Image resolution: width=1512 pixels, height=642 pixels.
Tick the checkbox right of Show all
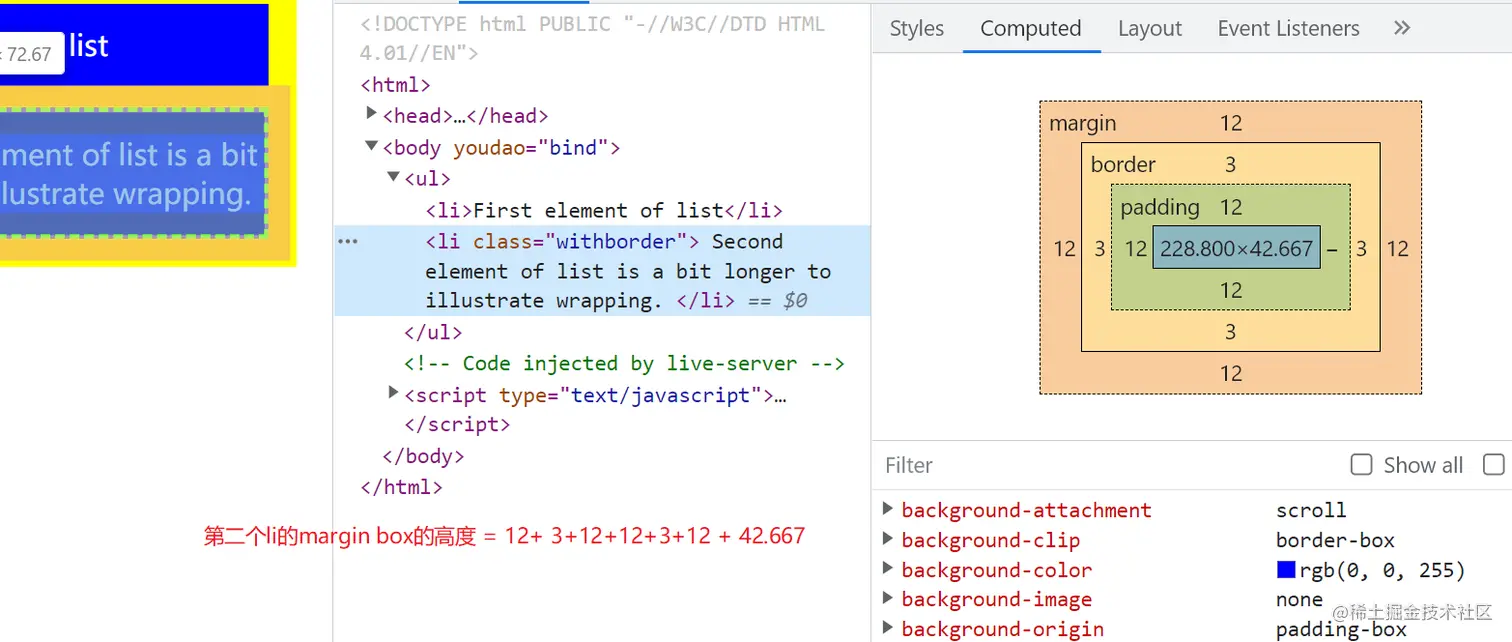pos(1494,465)
